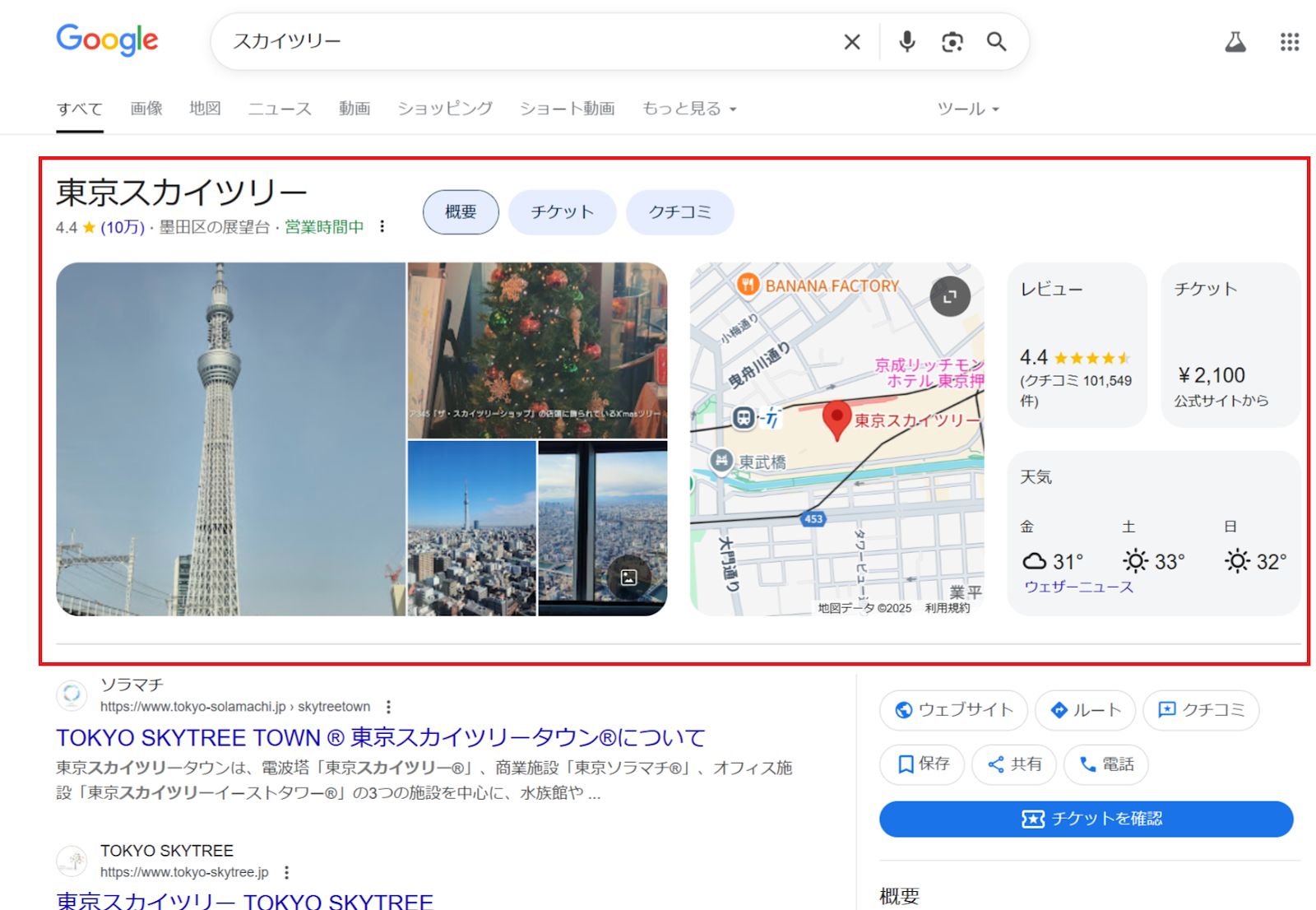Screen dimensions: 1316x910
Task: Click the red 東京スカイツリー map pin
Action: [x=836, y=420]
